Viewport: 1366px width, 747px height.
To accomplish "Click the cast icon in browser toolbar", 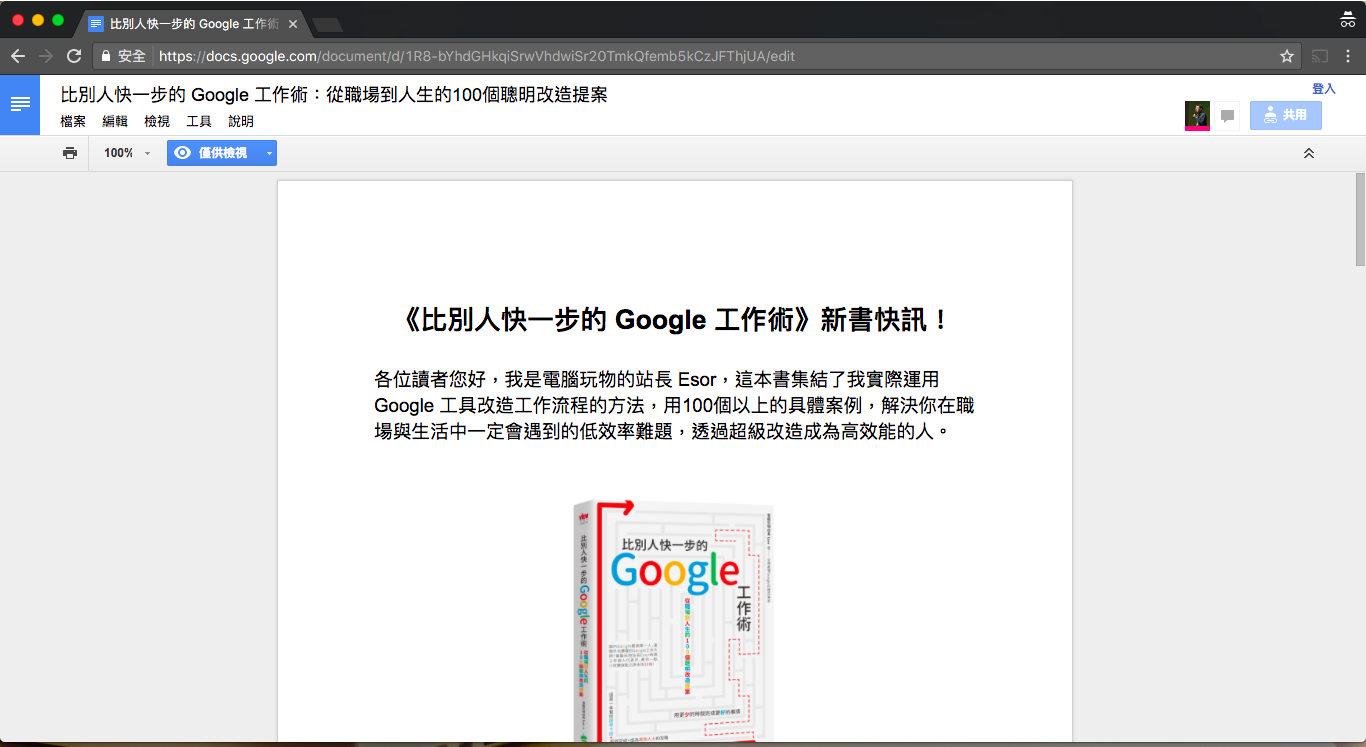I will click(1320, 56).
